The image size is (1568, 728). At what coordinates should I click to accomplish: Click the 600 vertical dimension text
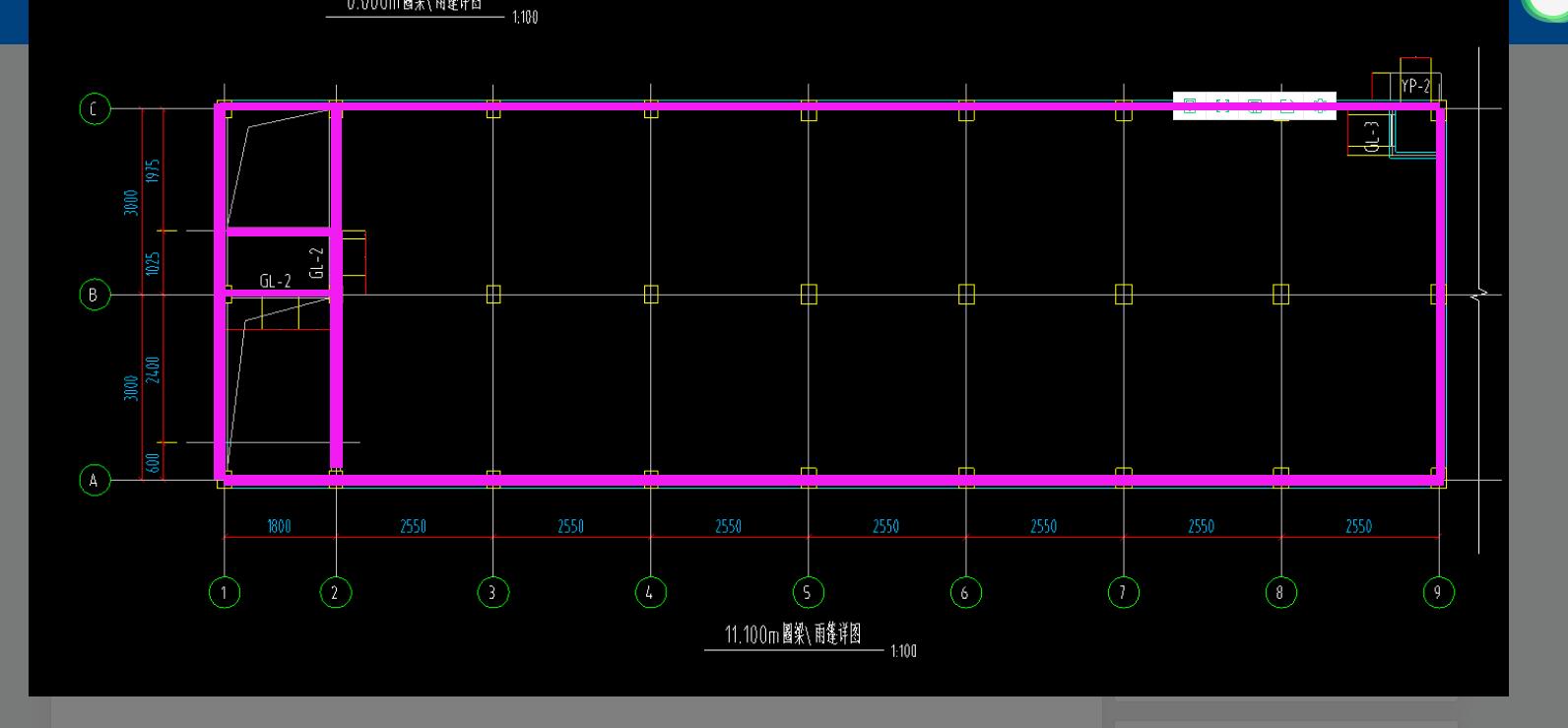pos(153,462)
